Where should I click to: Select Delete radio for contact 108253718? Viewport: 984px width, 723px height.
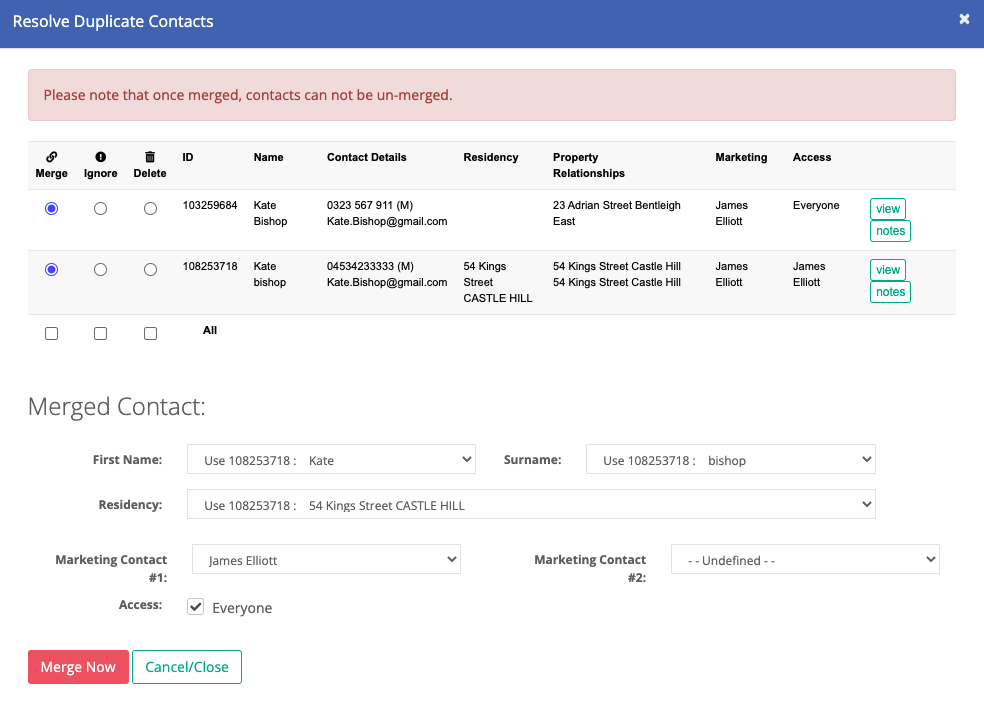(150, 269)
